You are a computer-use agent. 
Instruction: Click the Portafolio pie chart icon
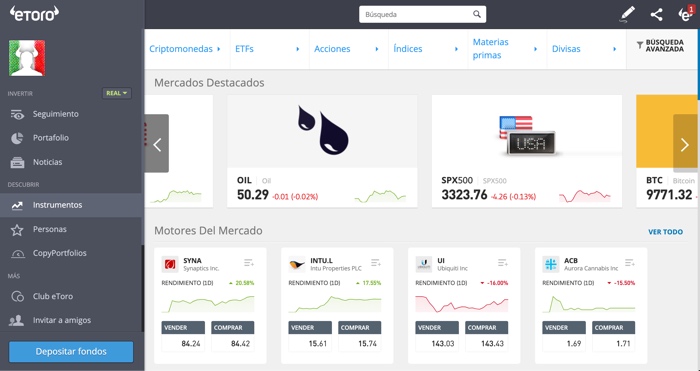17,138
